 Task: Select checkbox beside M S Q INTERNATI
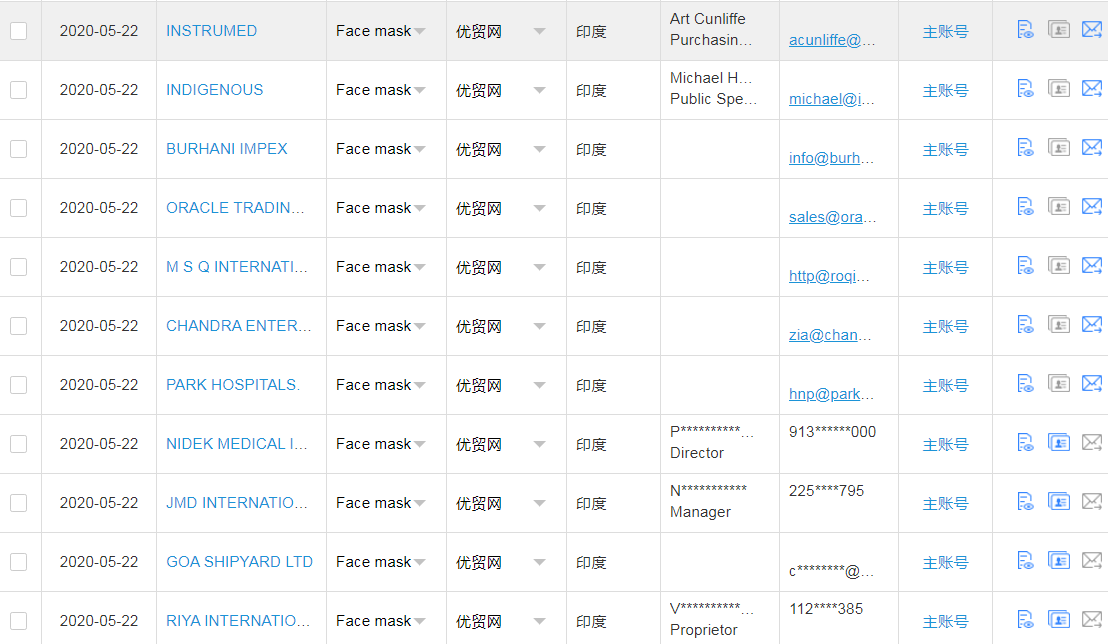pos(18,267)
